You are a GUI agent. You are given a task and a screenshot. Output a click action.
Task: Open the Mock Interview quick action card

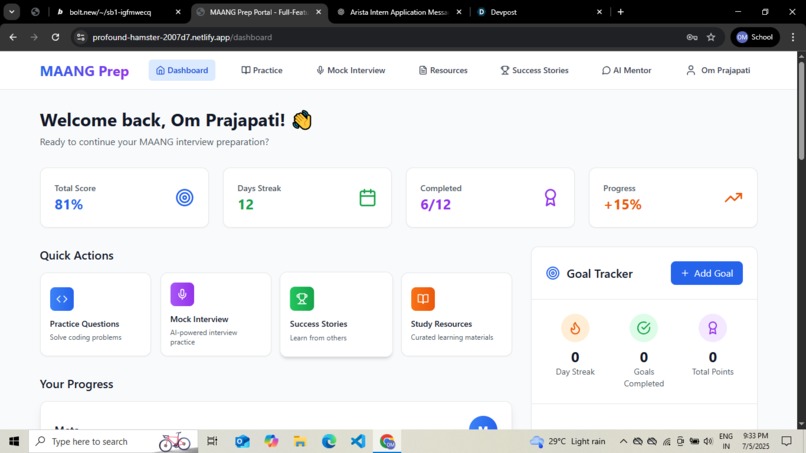pos(216,314)
